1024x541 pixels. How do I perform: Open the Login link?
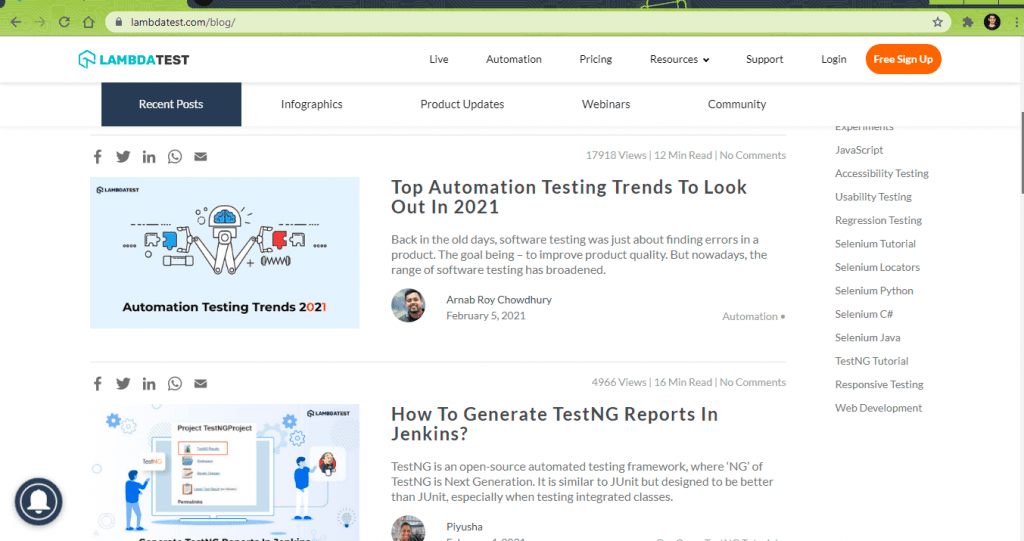click(833, 60)
